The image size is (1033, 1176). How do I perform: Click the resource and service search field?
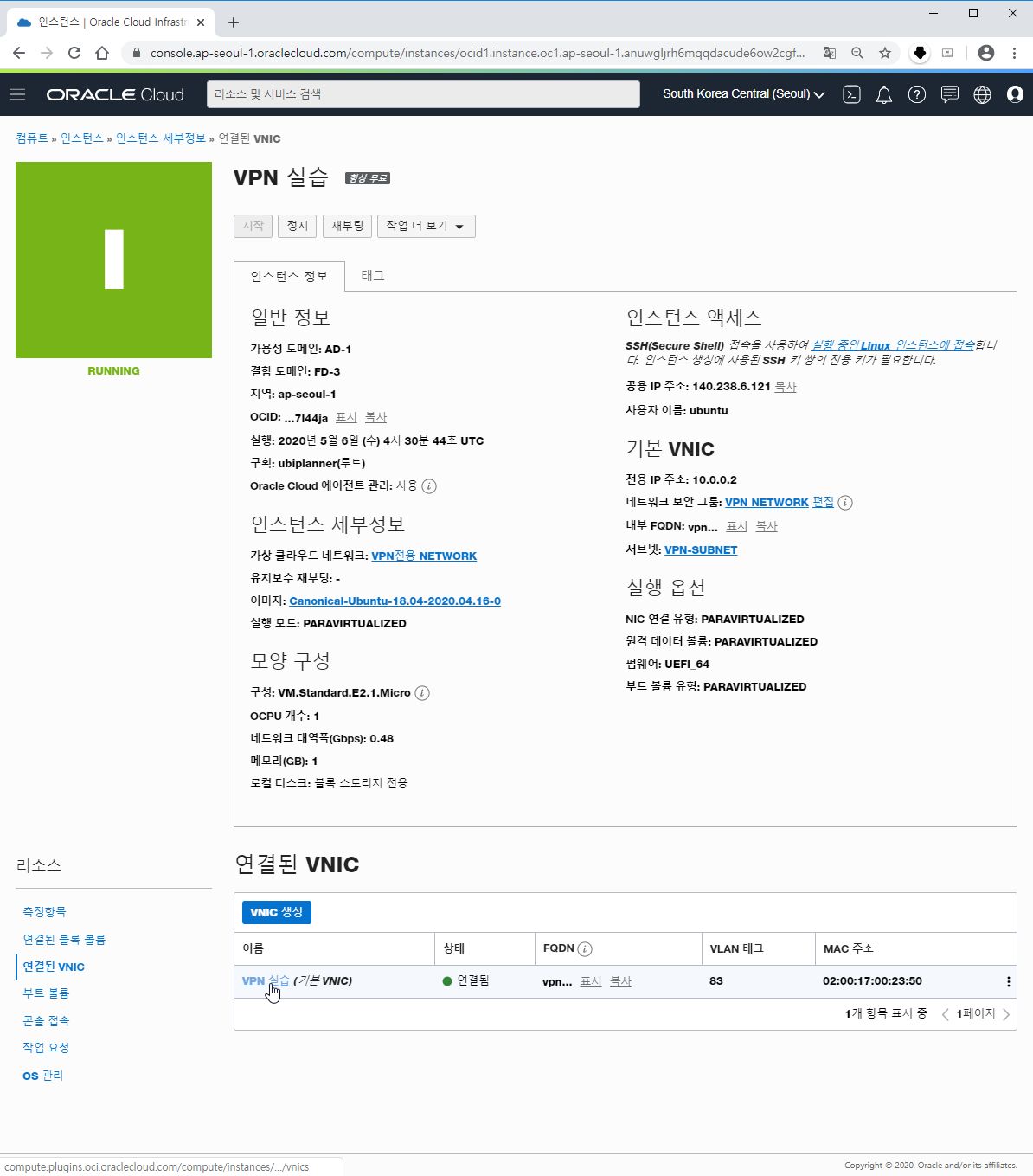pyautogui.click(x=423, y=94)
